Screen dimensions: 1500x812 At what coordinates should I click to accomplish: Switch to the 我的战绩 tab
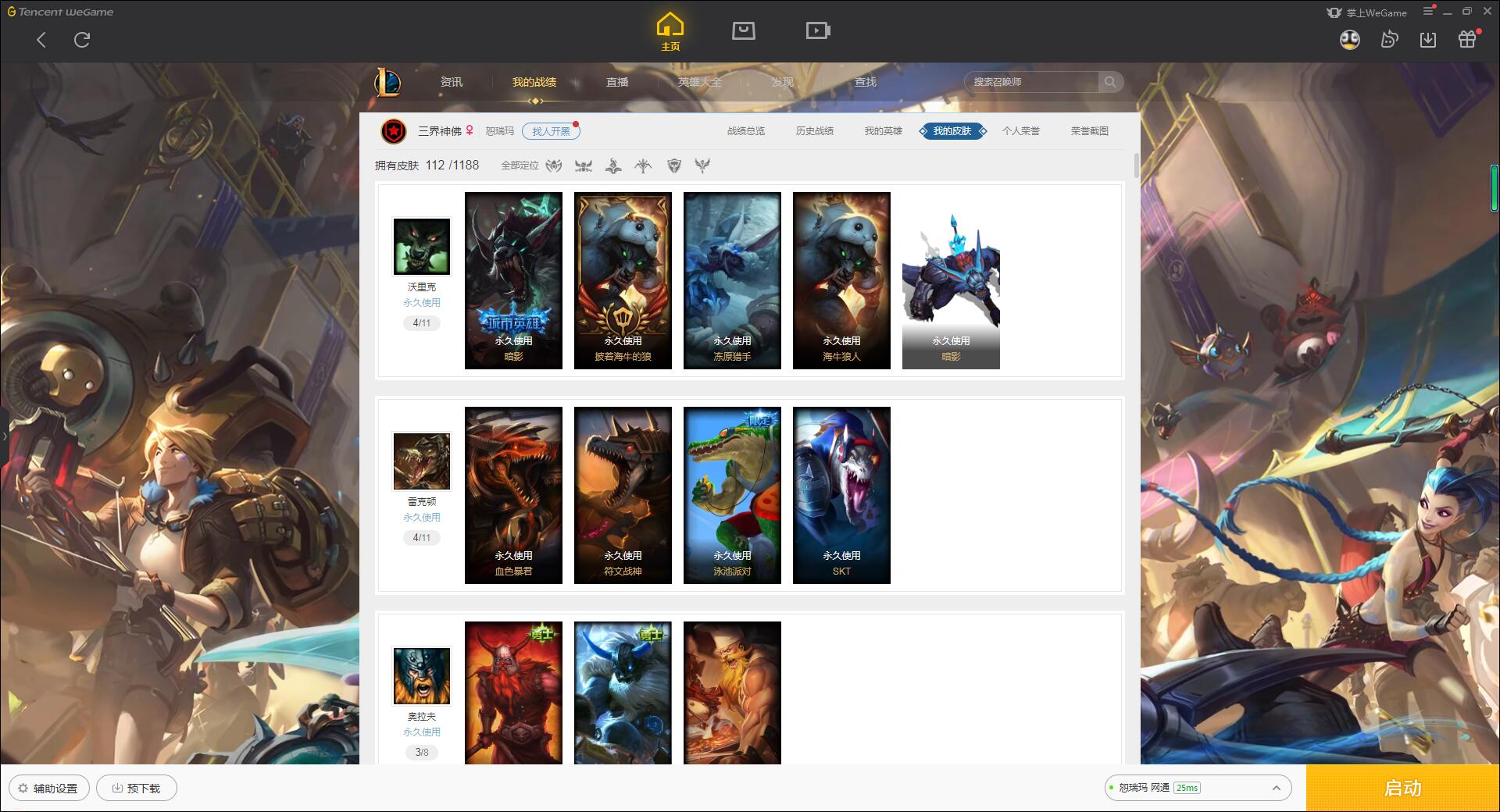tap(534, 82)
